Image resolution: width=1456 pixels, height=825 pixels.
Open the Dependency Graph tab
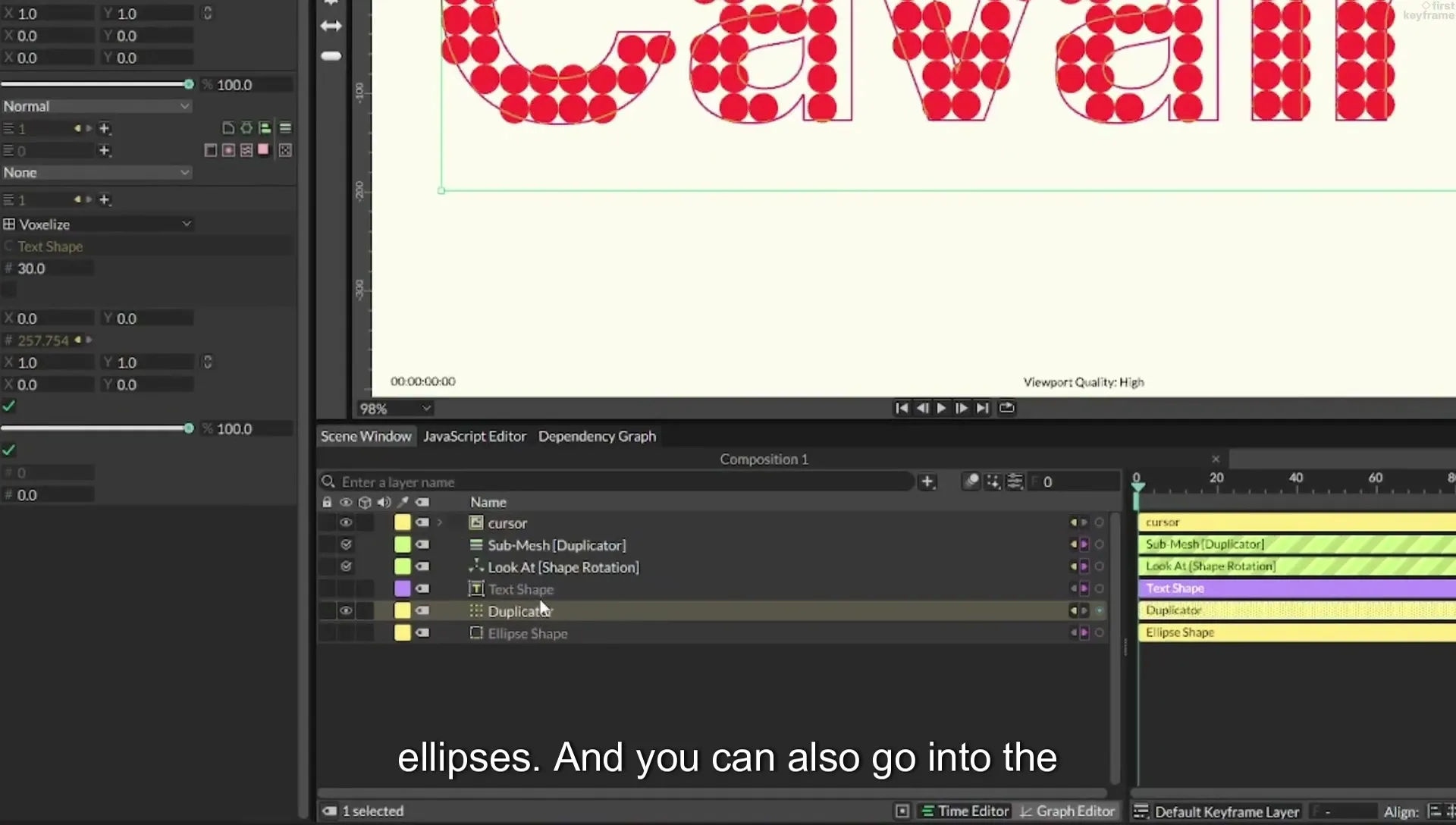[x=597, y=437]
